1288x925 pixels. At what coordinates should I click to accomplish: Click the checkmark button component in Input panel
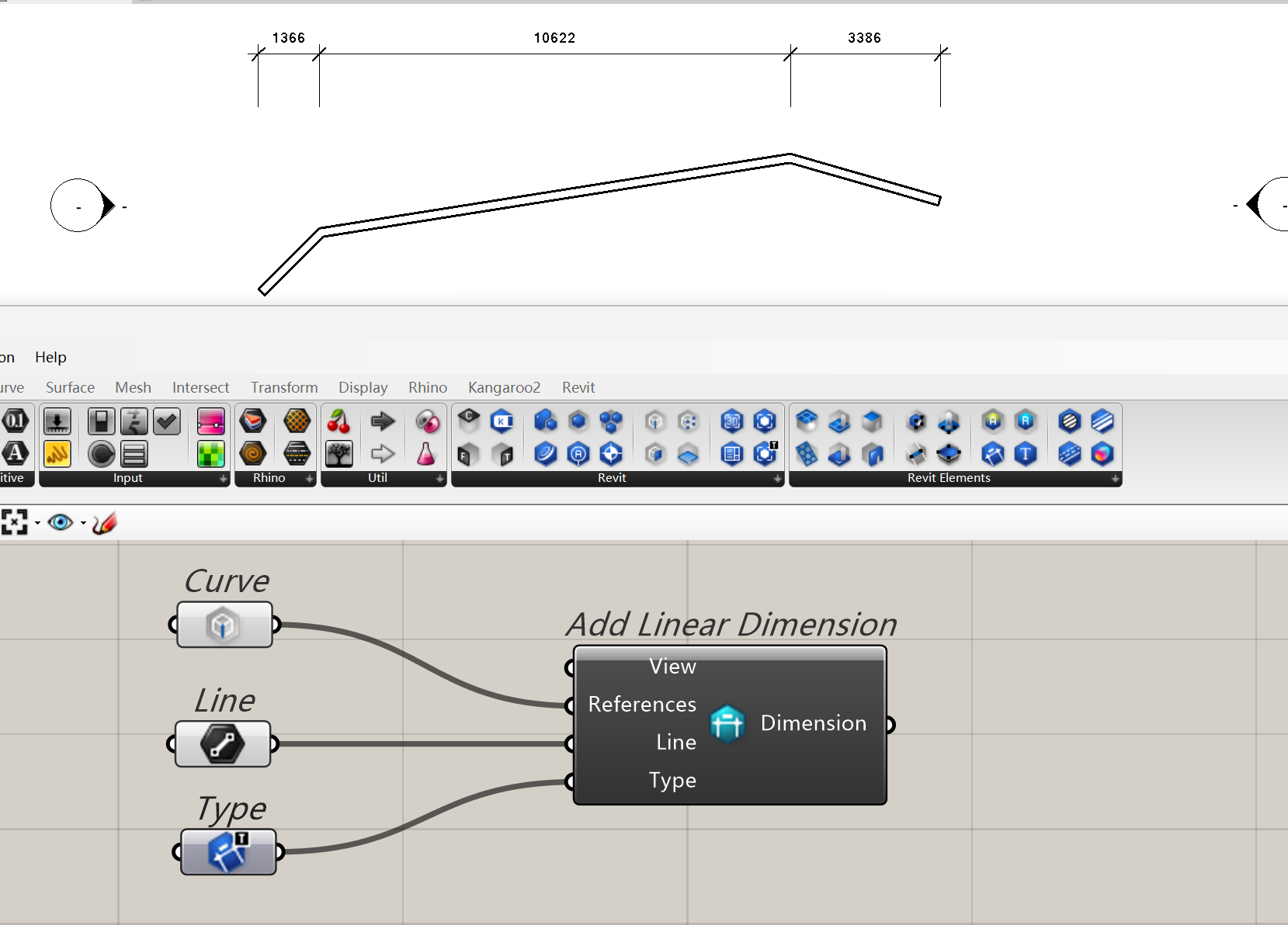click(166, 421)
